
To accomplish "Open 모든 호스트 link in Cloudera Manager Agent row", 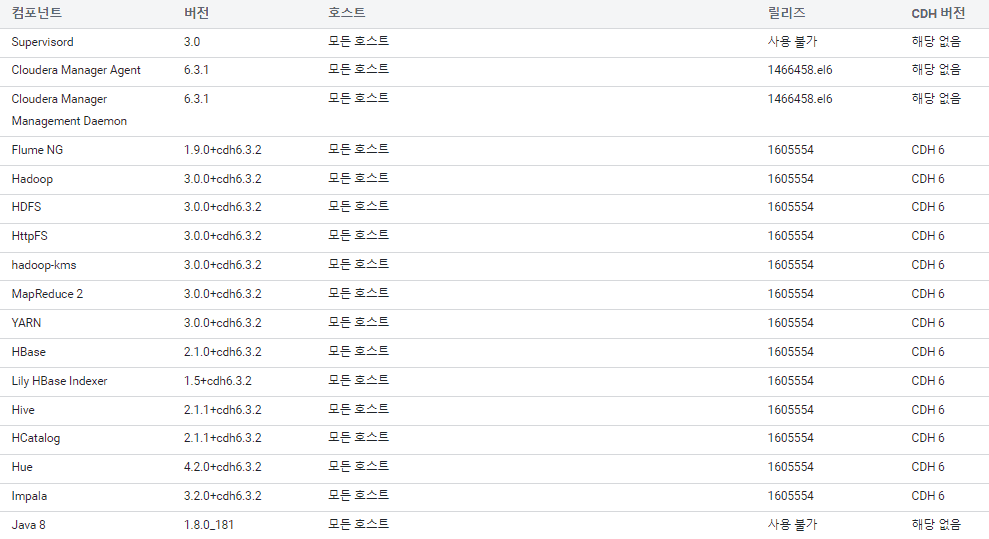I will 358,69.
